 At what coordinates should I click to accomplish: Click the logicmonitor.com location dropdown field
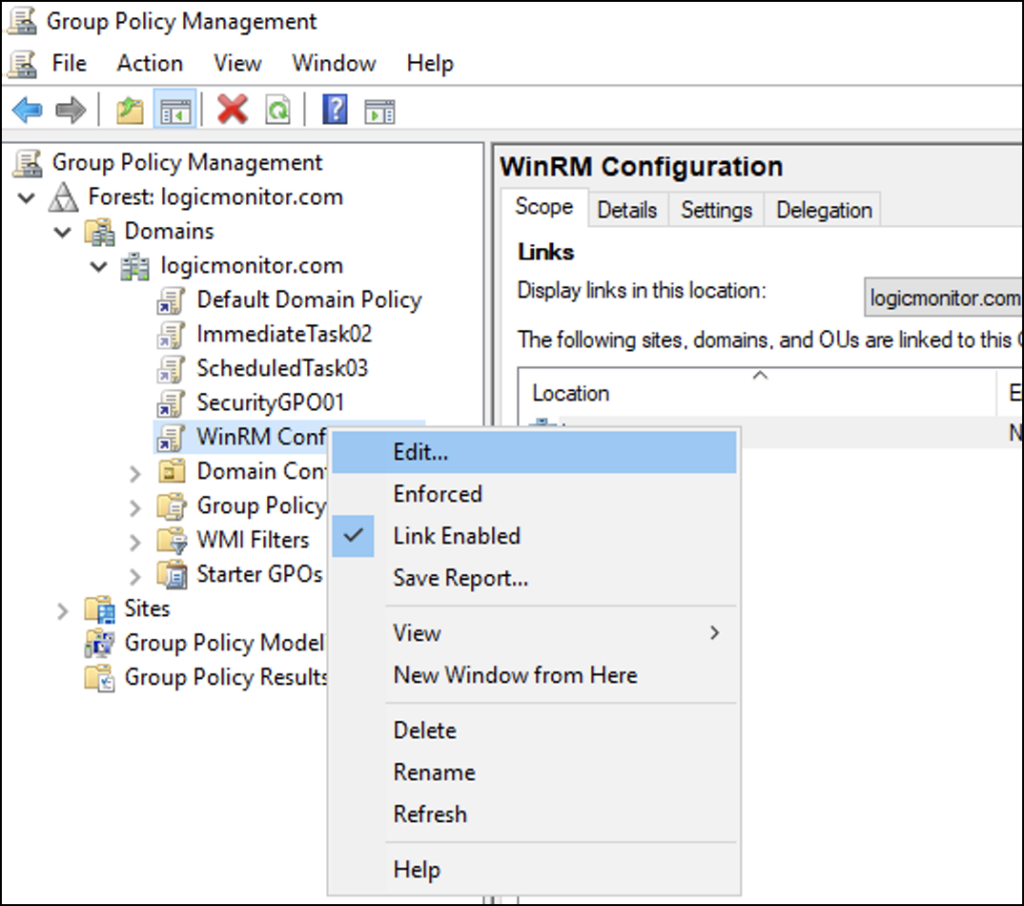(947, 297)
